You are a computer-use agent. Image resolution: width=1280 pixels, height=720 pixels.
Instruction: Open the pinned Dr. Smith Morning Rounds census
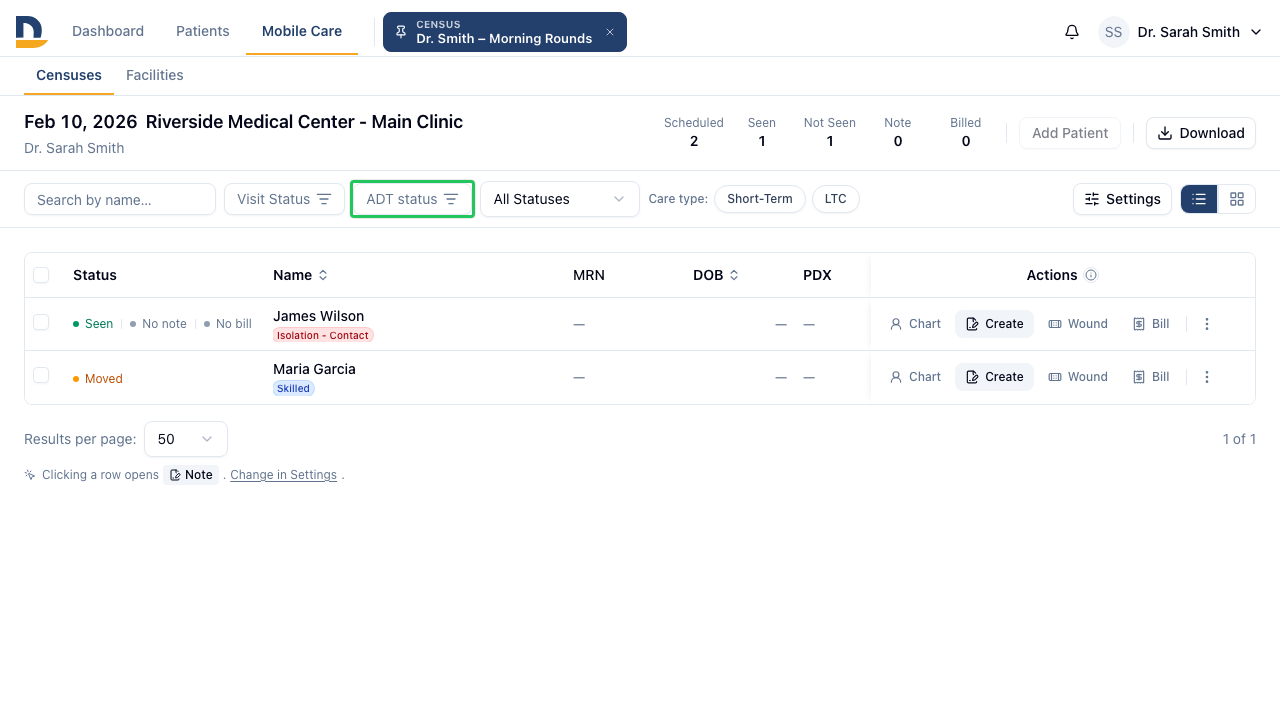point(504,32)
